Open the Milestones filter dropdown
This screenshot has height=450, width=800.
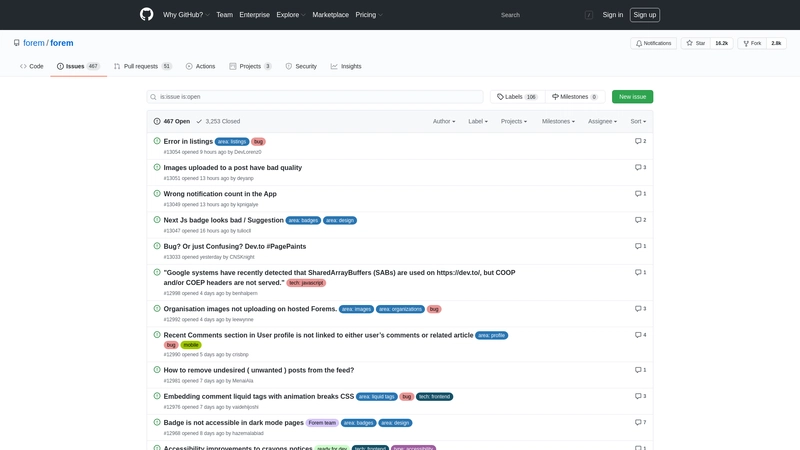pyautogui.click(x=558, y=121)
